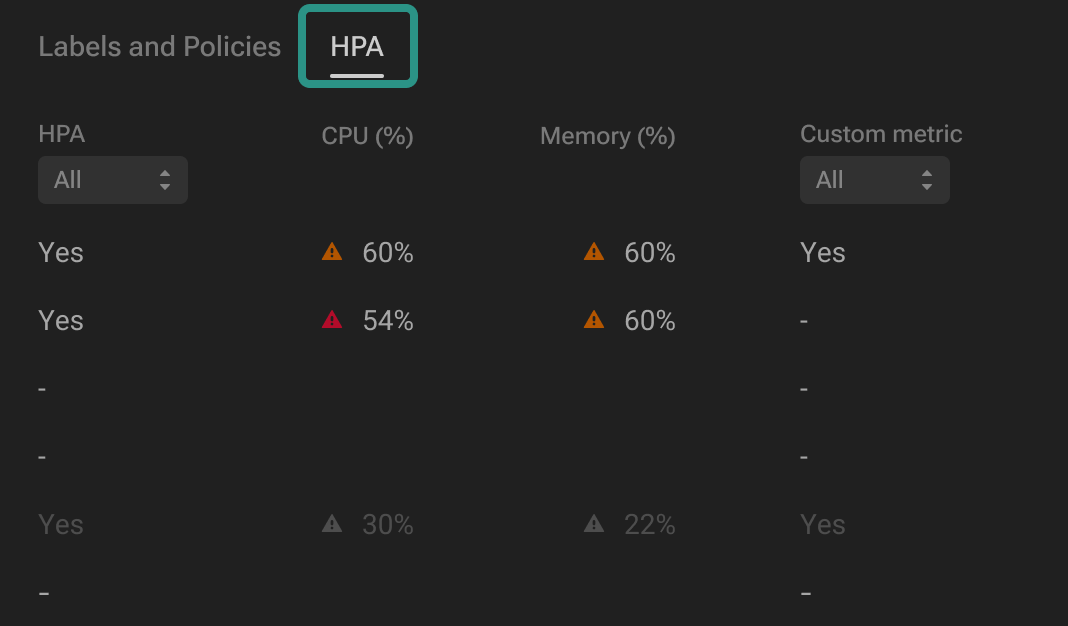Switch to the Labels and Policies tab
Viewport: 1068px width, 626px height.
(159, 47)
